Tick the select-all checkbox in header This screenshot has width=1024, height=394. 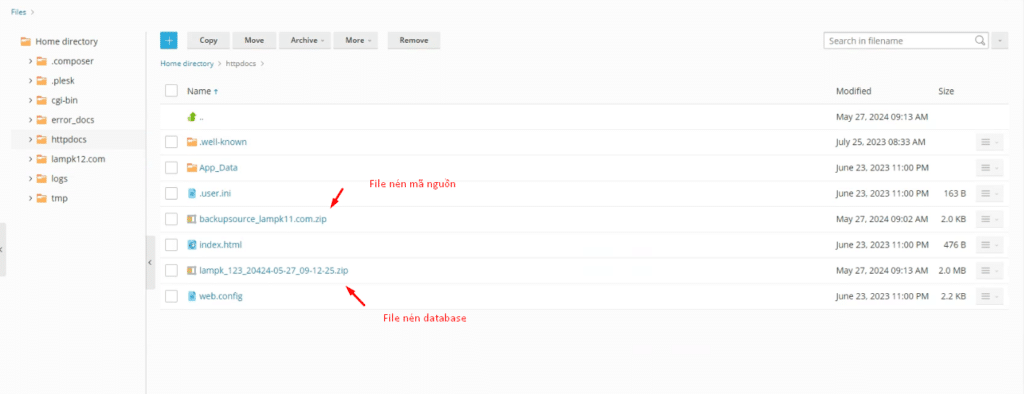click(171, 91)
